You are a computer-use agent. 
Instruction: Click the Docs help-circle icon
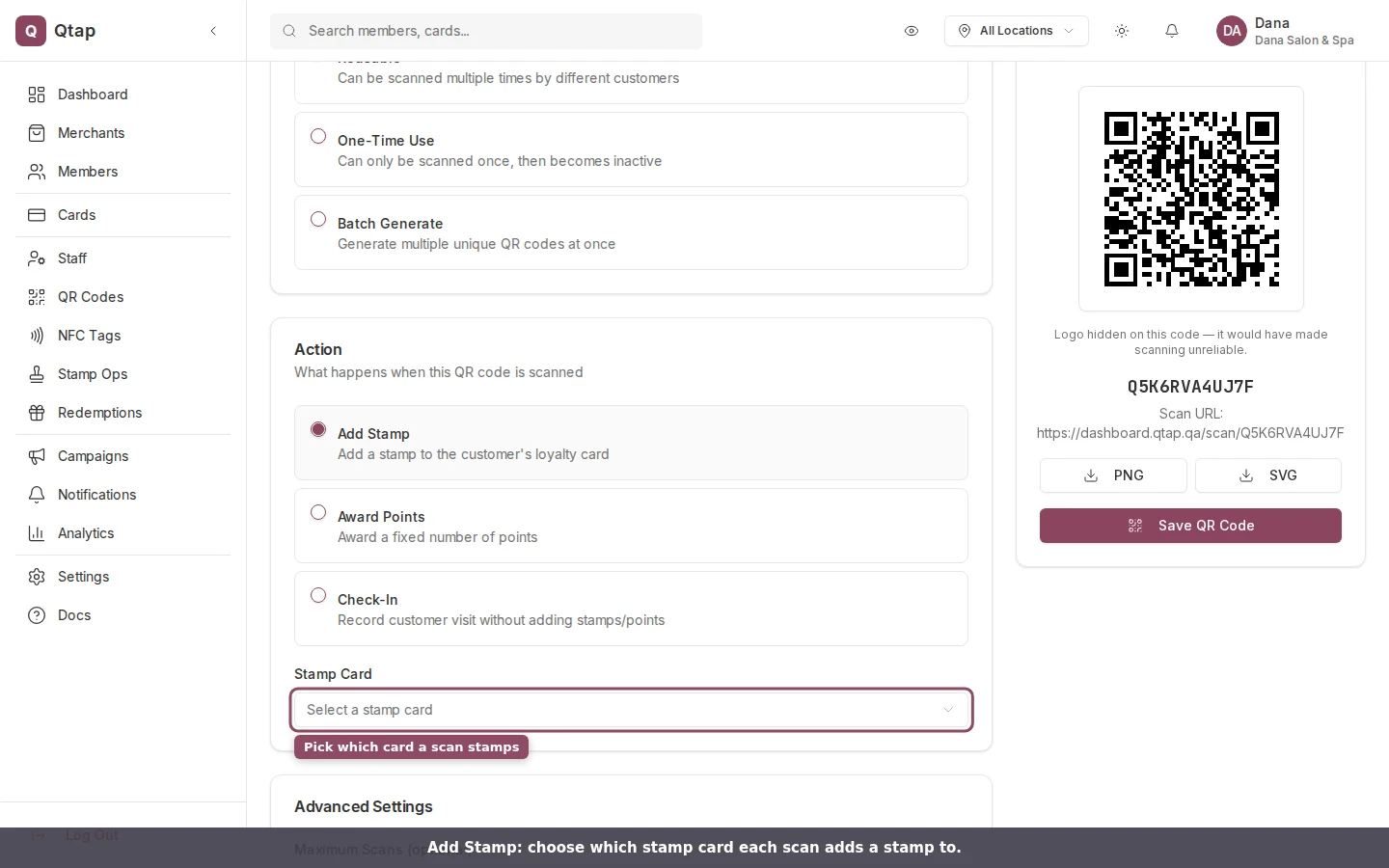(x=37, y=615)
